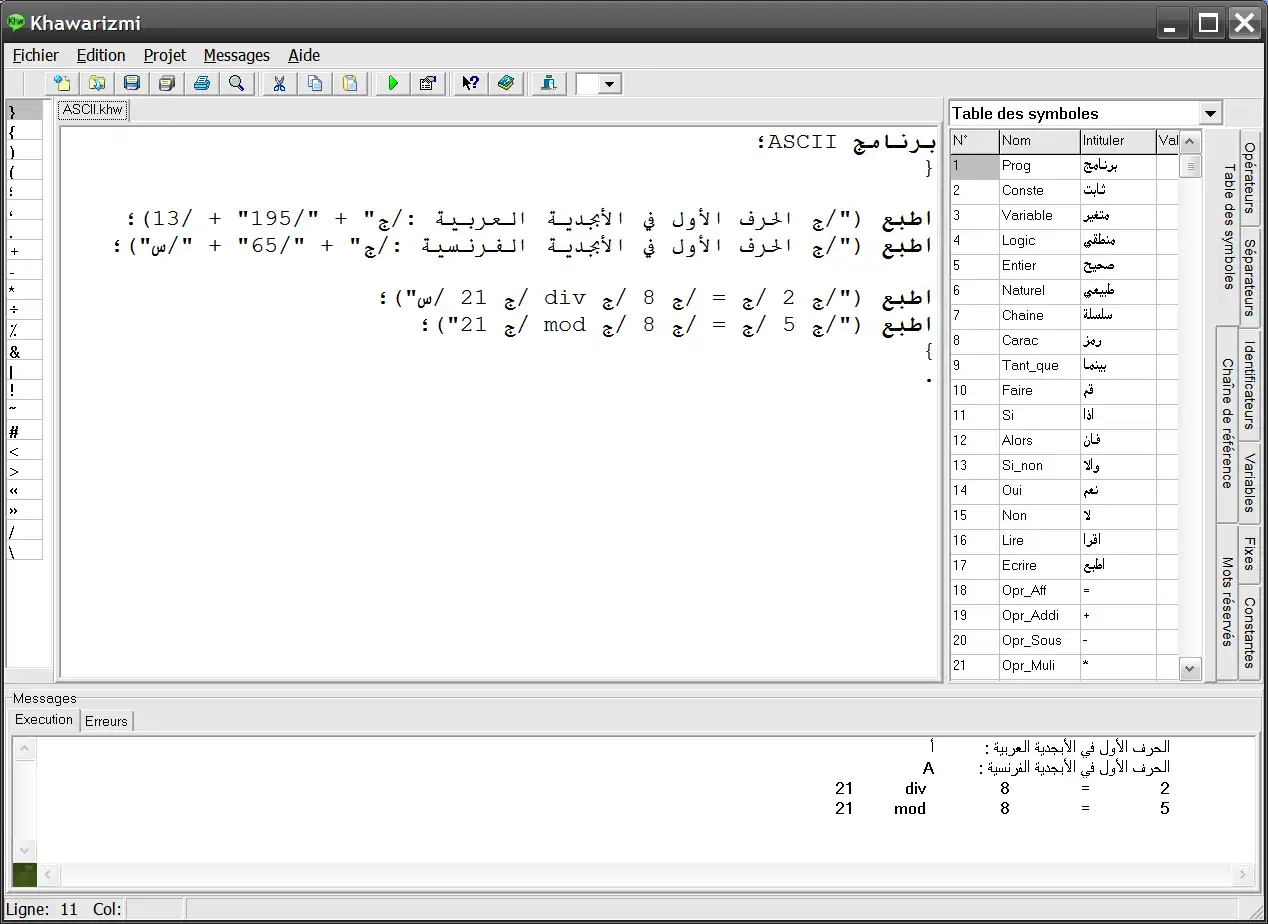Switch to the Execution tab
1268x924 pixels.
click(x=44, y=719)
